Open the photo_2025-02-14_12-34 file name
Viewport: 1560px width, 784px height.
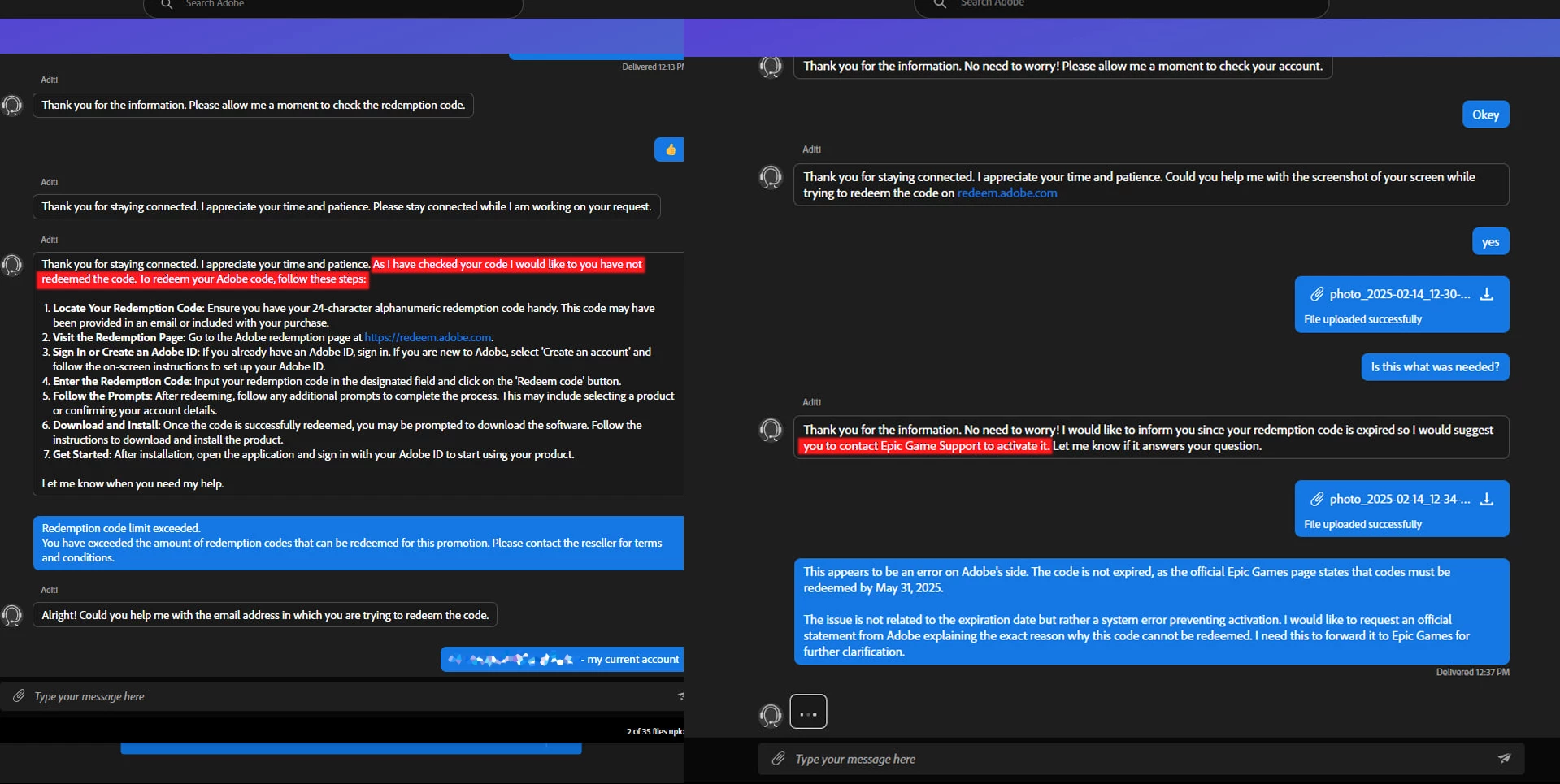coord(1400,499)
